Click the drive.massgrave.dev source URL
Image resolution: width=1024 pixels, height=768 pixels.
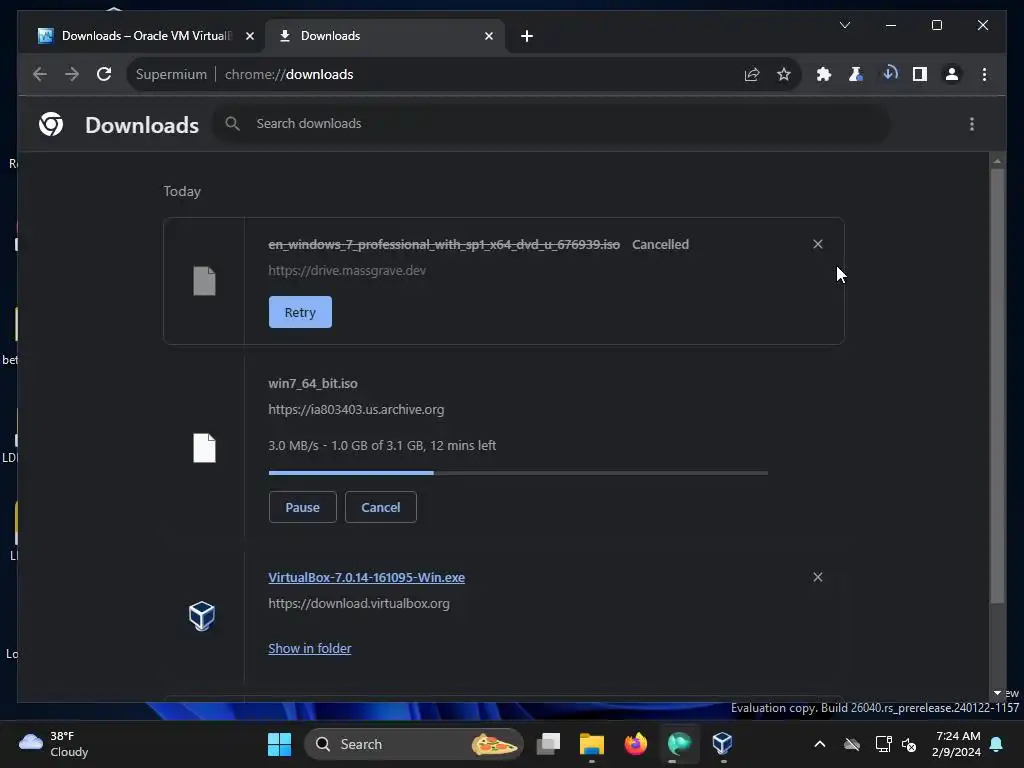tap(347, 270)
